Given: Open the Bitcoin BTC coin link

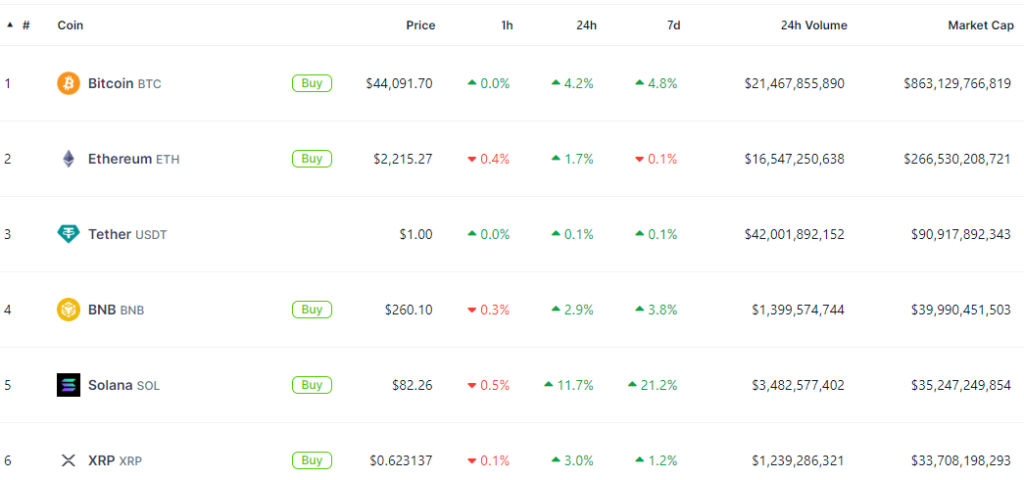Looking at the screenshot, I should pyautogui.click(x=124, y=83).
